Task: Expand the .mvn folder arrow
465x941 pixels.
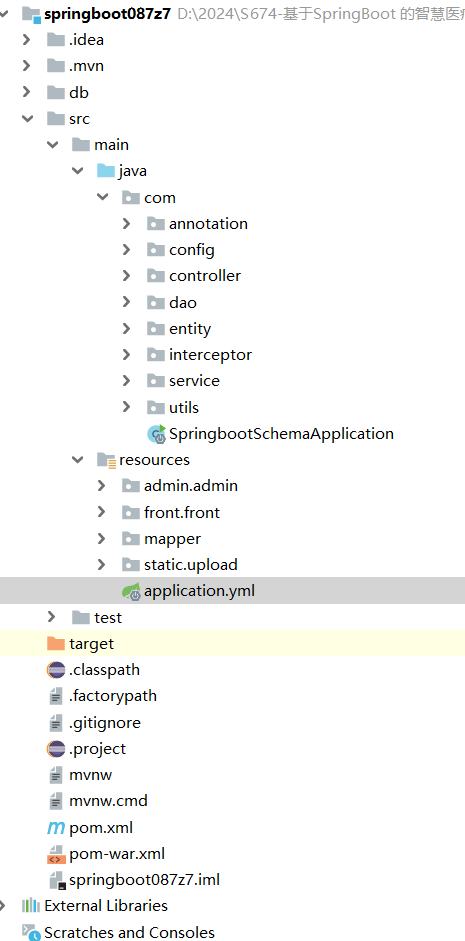Action: [26, 66]
